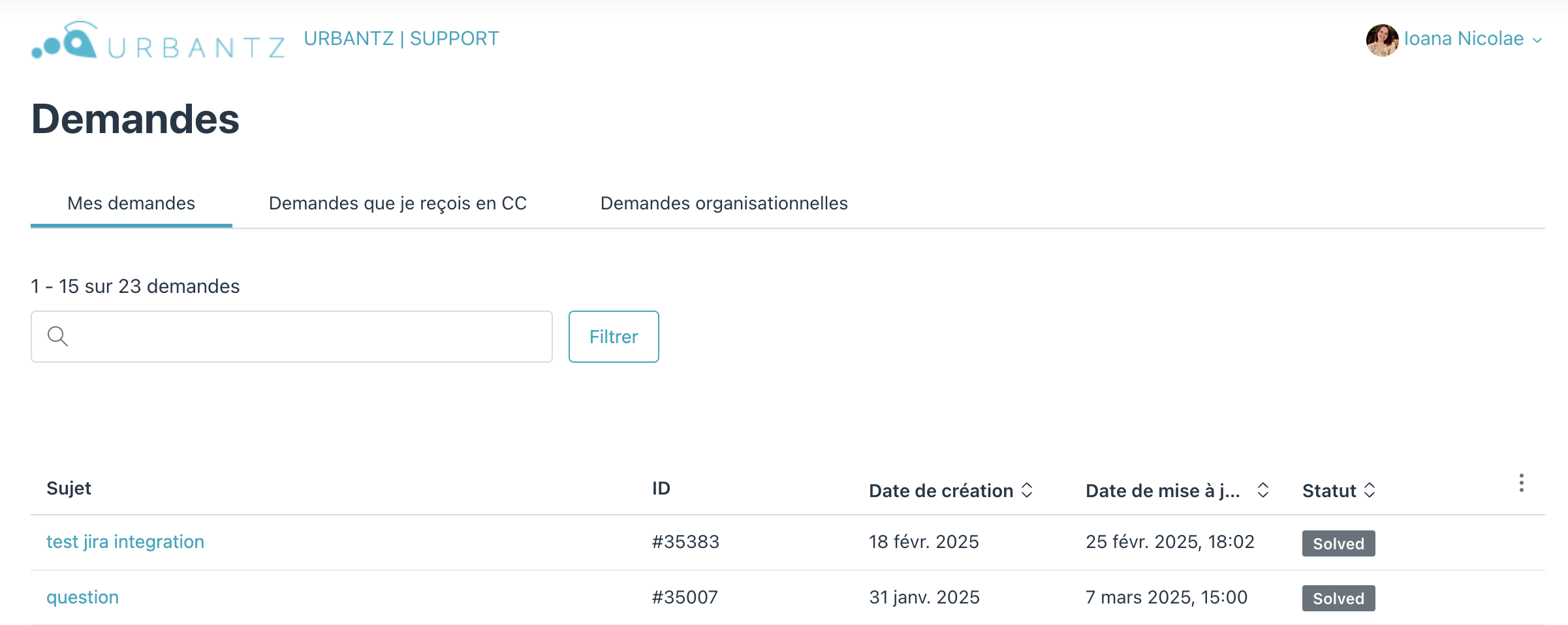Focus the requests search field
The height and width of the screenshot is (625, 1568).
[x=292, y=337]
